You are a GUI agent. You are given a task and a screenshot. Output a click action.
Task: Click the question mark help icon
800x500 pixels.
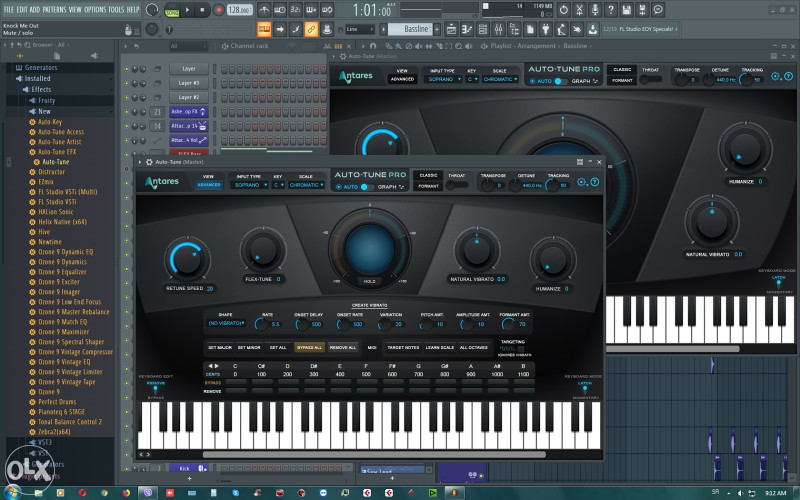click(611, 10)
